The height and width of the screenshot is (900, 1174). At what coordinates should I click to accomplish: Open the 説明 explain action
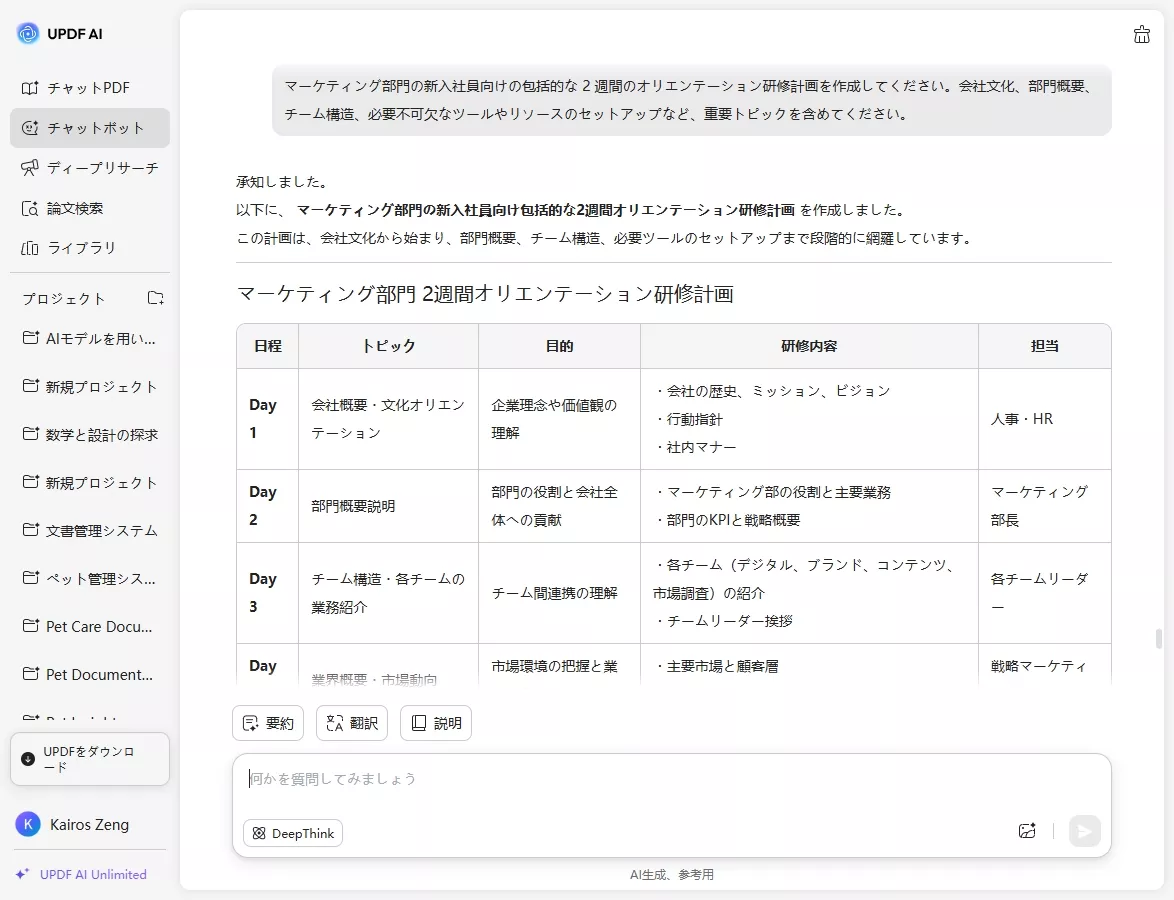pyautogui.click(x=435, y=722)
